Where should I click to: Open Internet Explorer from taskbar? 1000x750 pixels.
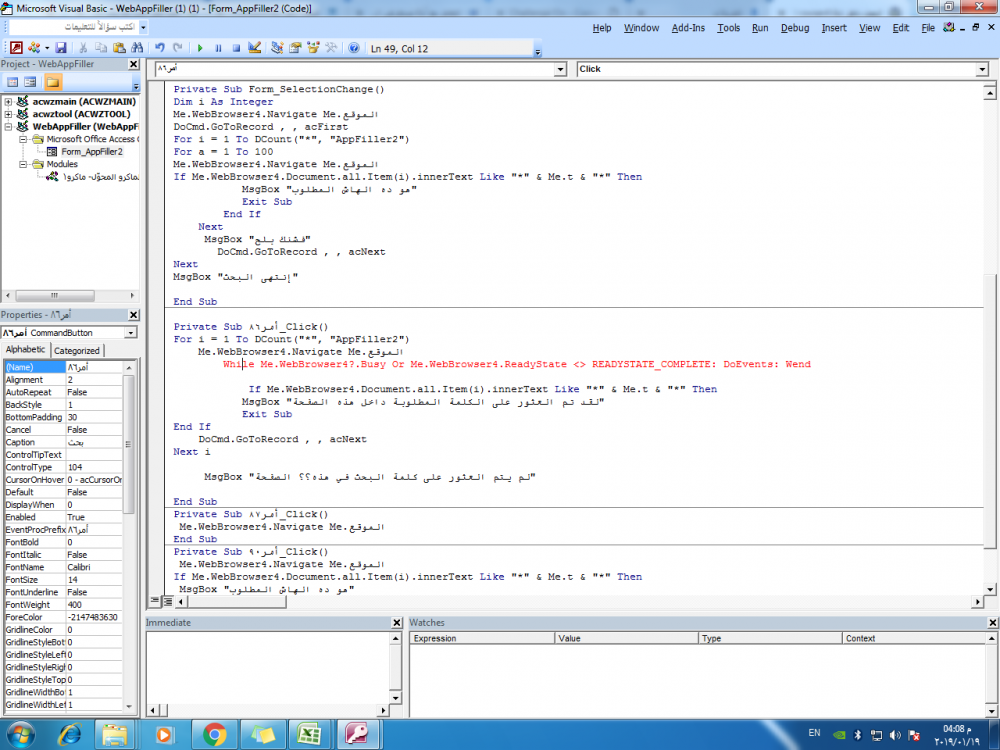(70, 735)
